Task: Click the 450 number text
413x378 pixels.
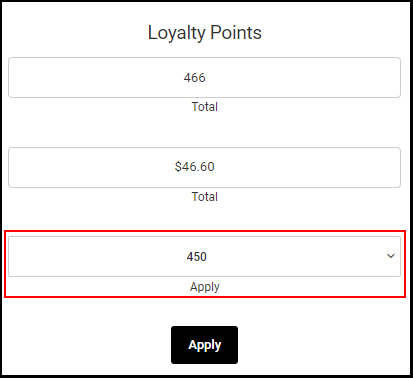Action: coord(197,257)
